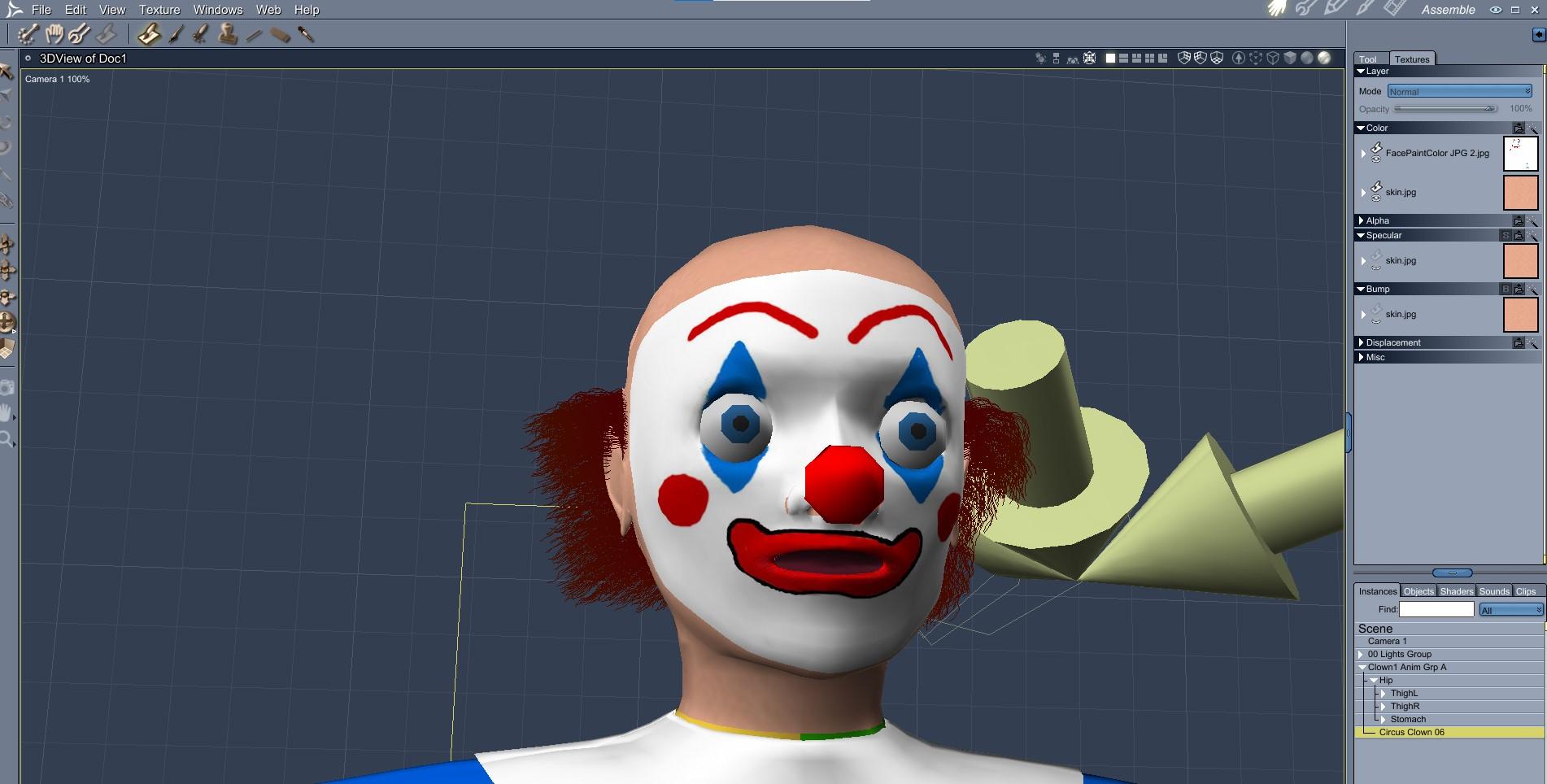Viewport: 1547px width, 784px height.
Task: Click the Assemble room label
Action: [x=1448, y=10]
